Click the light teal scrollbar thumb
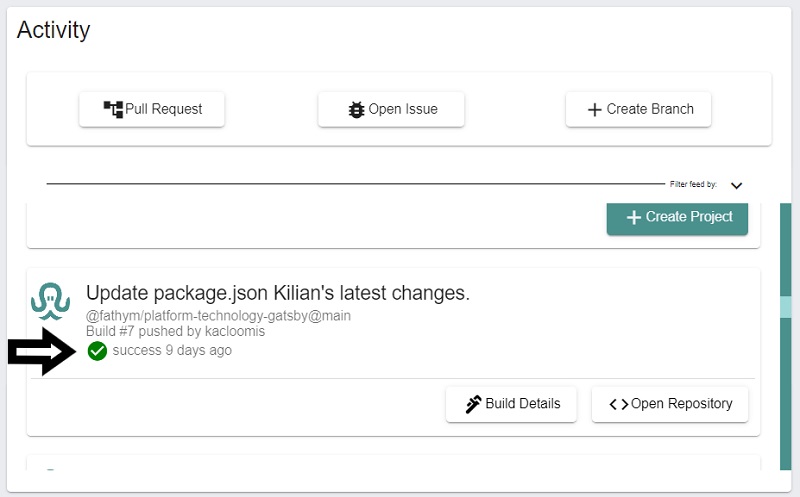The image size is (800, 497). [786, 307]
